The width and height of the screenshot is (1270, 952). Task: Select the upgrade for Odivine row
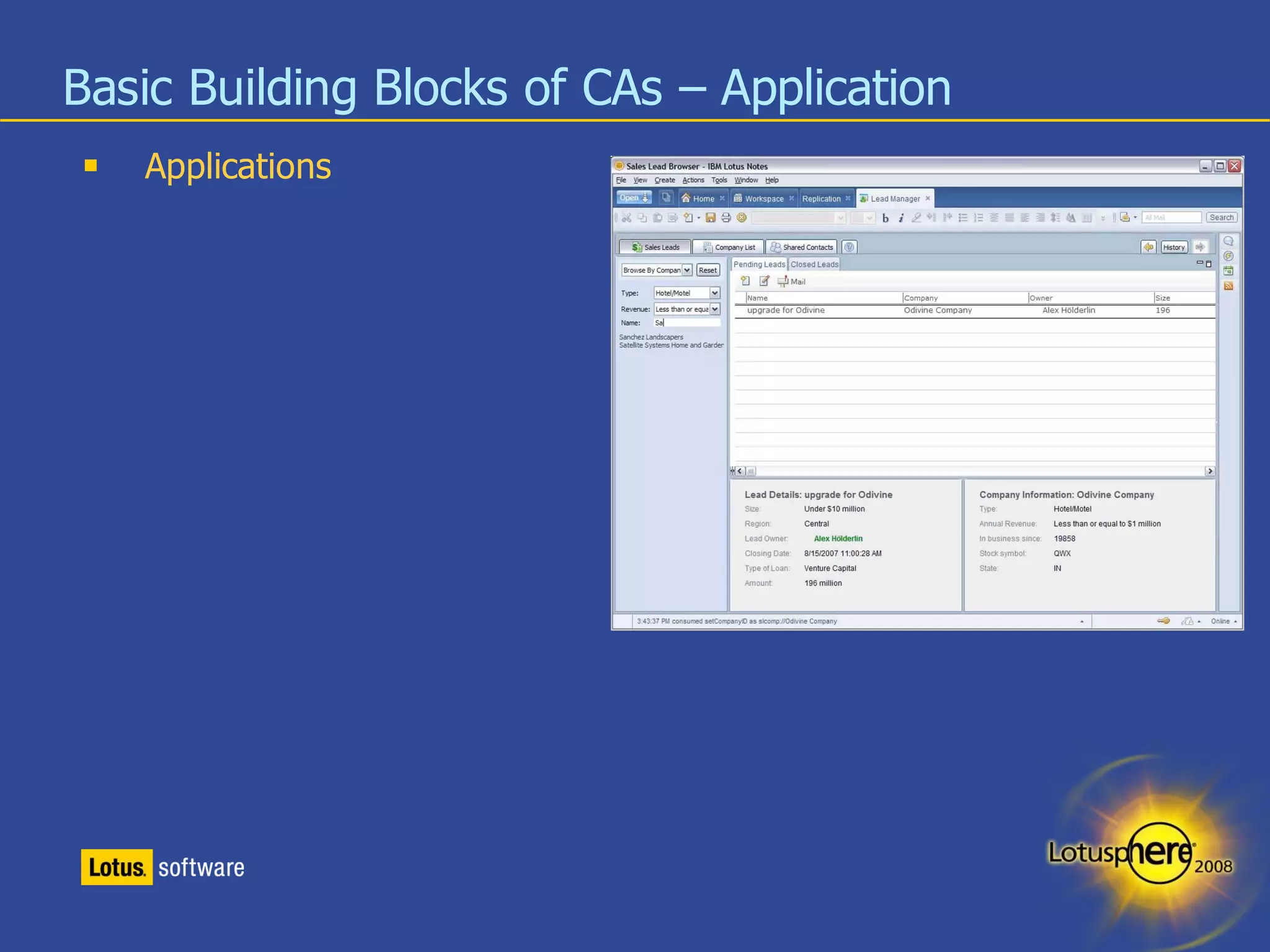pos(974,311)
